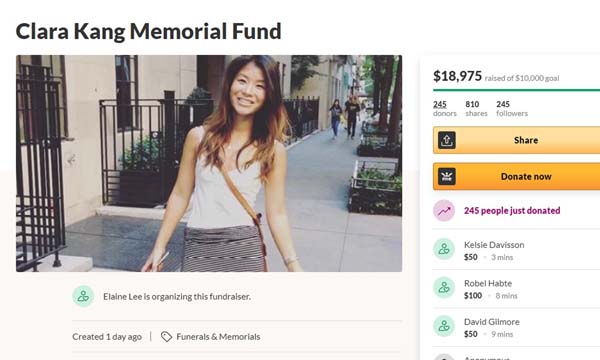Click the Share button
The width and height of the screenshot is (600, 360).
click(517, 140)
